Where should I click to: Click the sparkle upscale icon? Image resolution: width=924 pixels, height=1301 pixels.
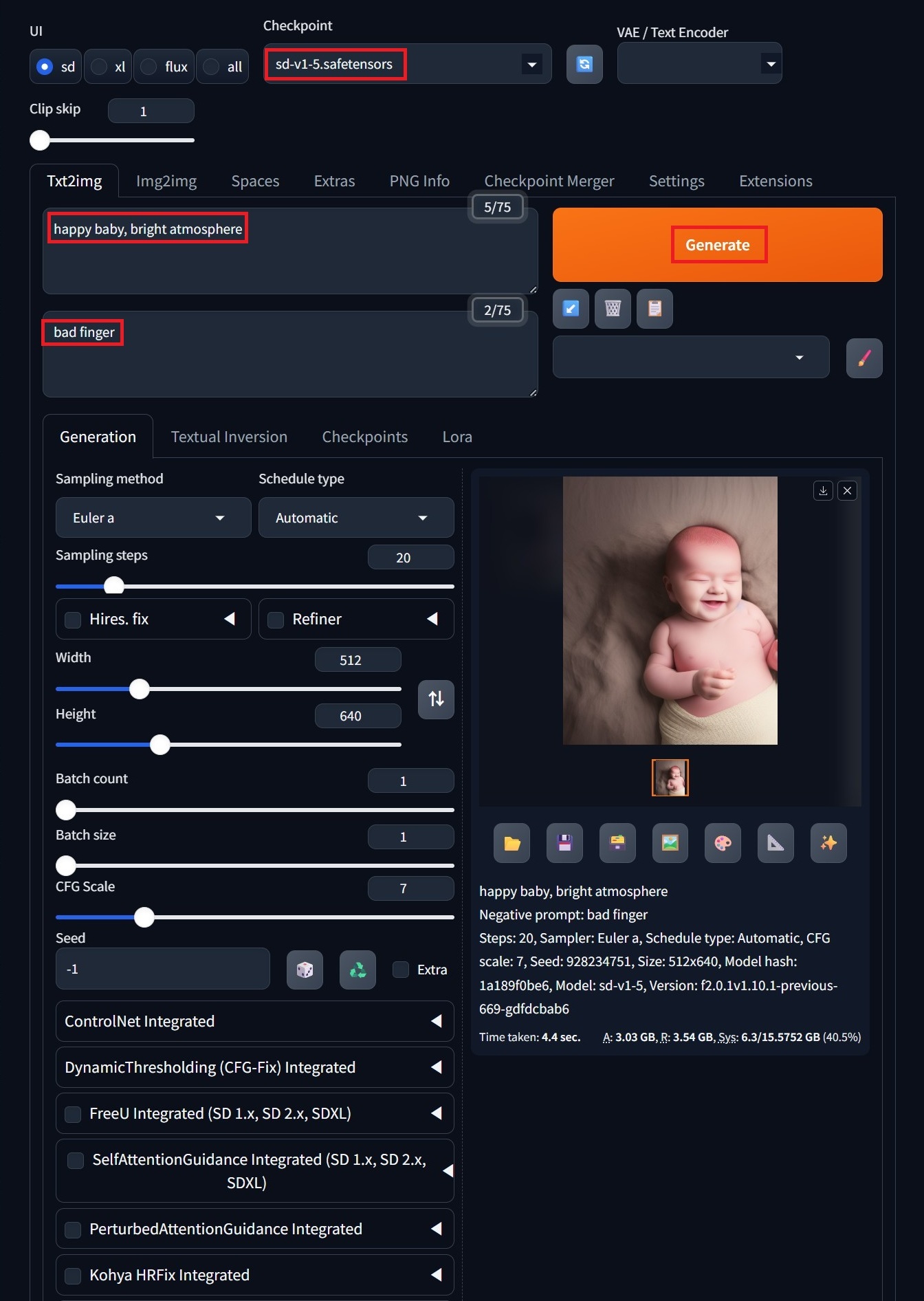(828, 843)
